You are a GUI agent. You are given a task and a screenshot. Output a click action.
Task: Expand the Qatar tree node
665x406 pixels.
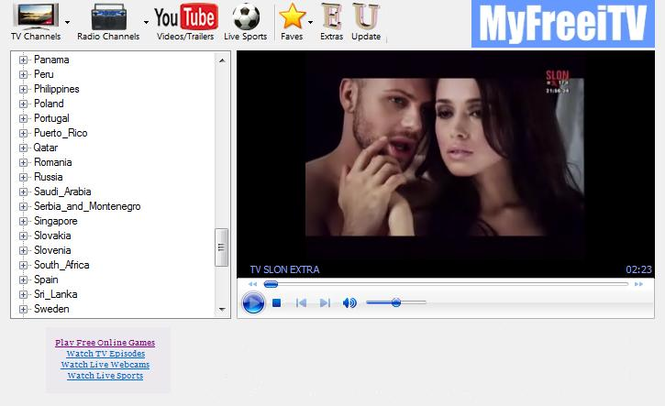(x=23, y=148)
